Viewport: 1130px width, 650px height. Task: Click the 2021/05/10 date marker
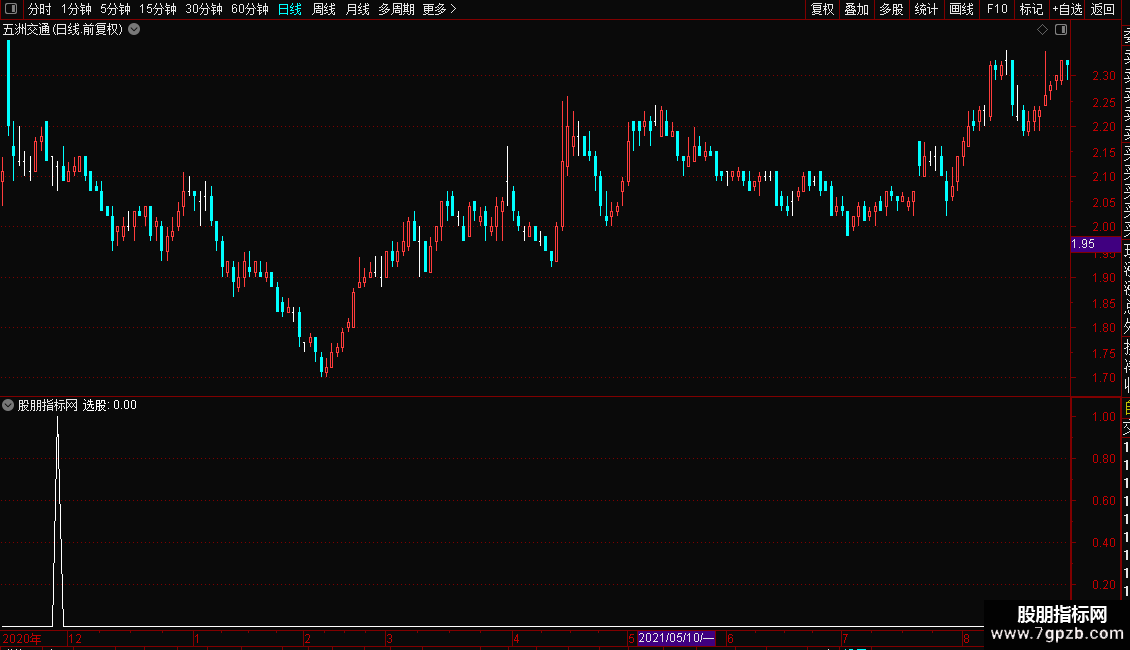tap(676, 638)
